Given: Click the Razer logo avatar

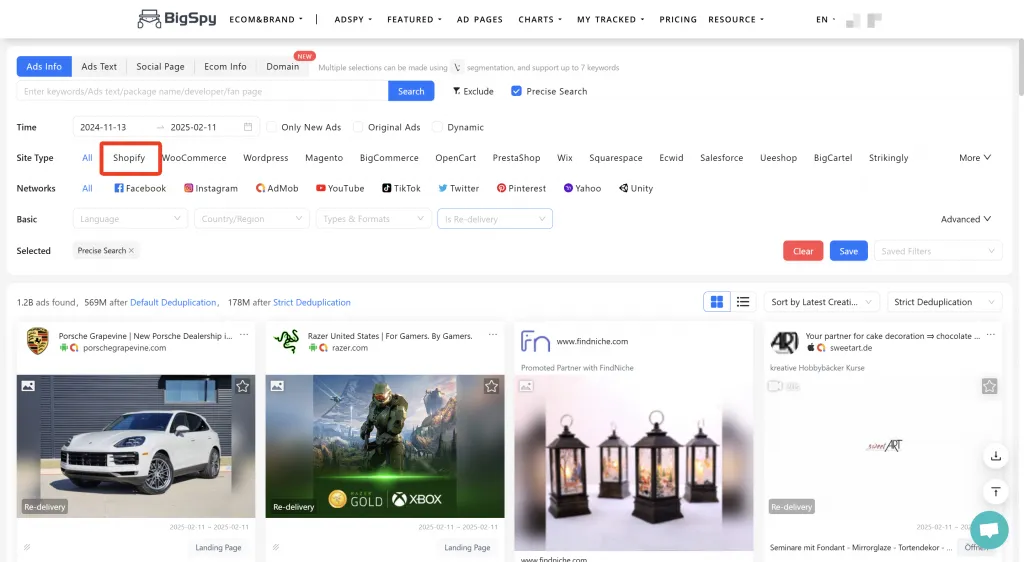Looking at the screenshot, I should 287,341.
